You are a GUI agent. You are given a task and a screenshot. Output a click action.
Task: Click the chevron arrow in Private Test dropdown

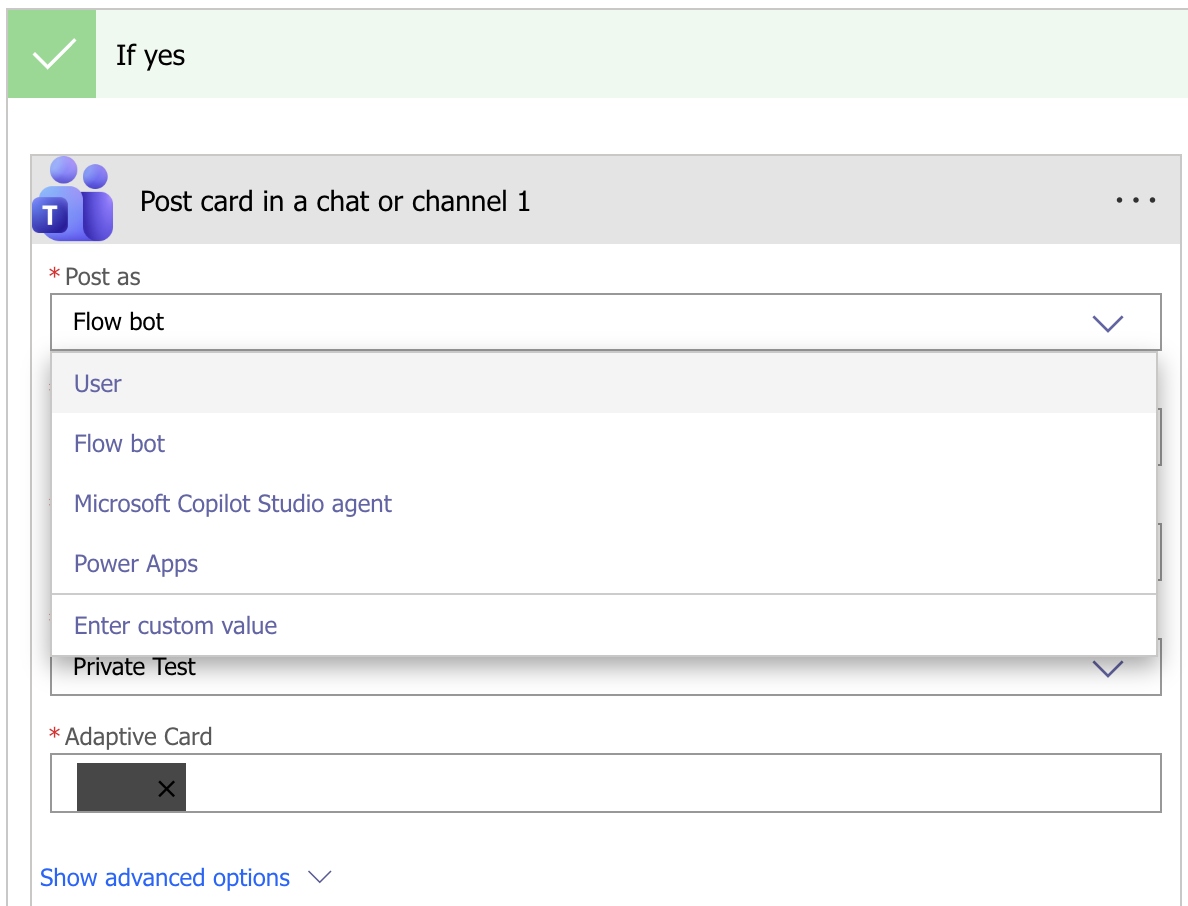[x=1108, y=669]
